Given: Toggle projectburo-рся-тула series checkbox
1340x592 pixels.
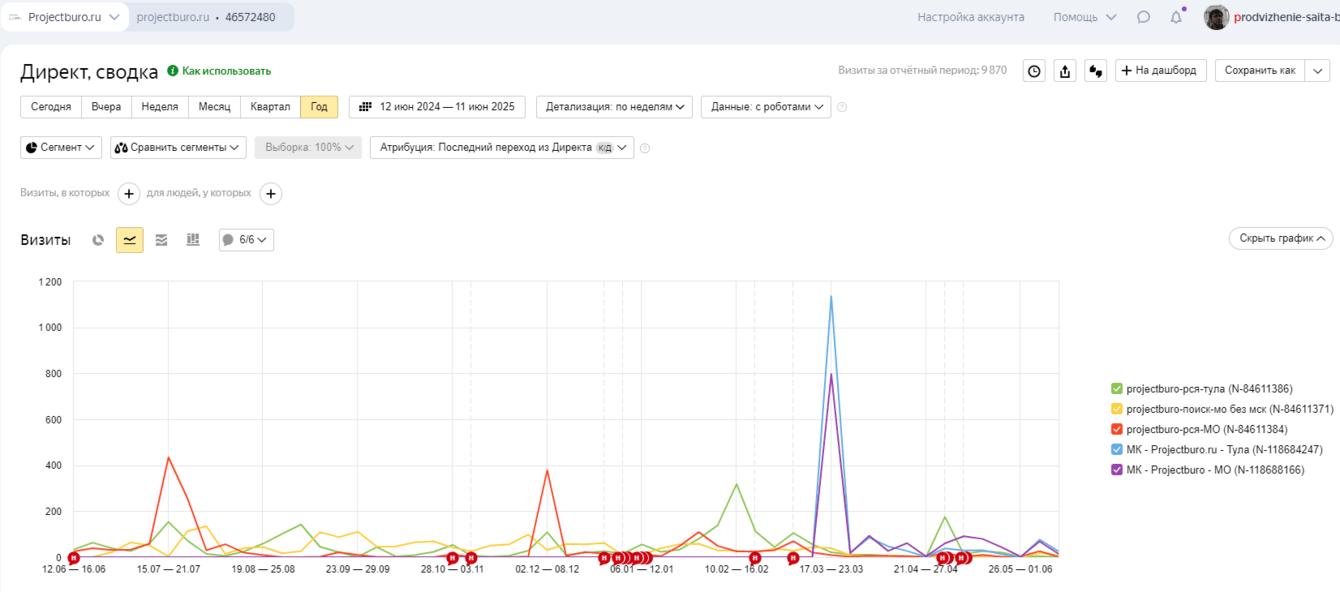Looking at the screenshot, I should 1117,389.
